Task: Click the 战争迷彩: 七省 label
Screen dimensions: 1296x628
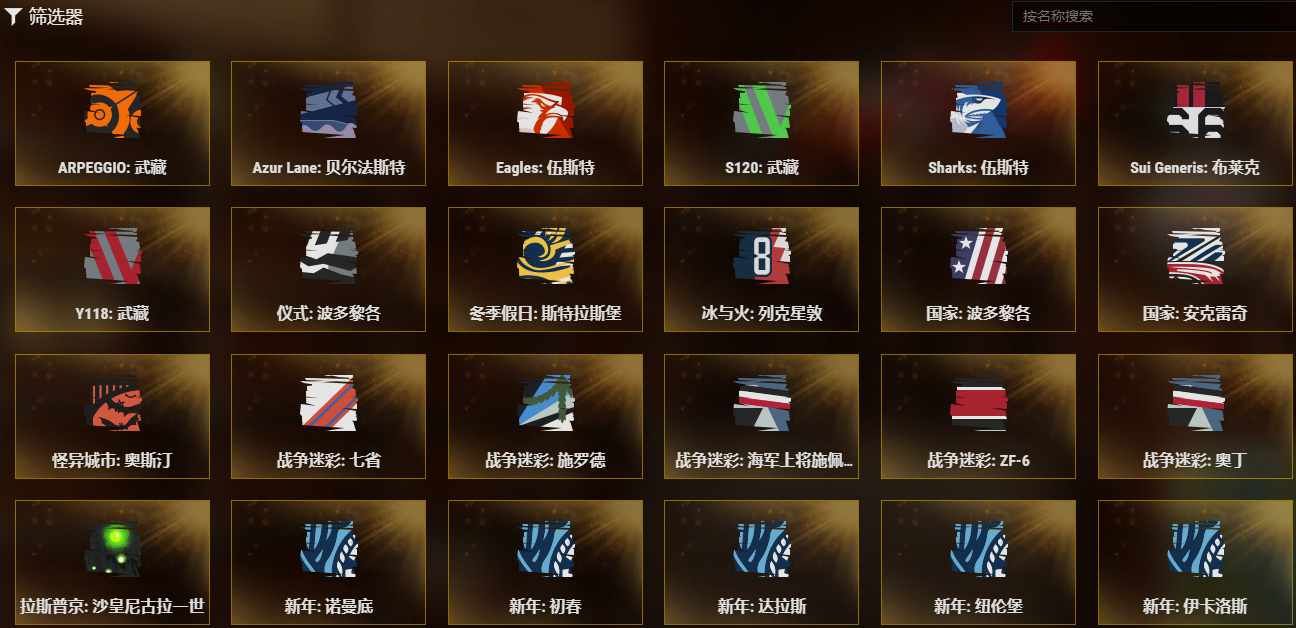Action: (329, 461)
